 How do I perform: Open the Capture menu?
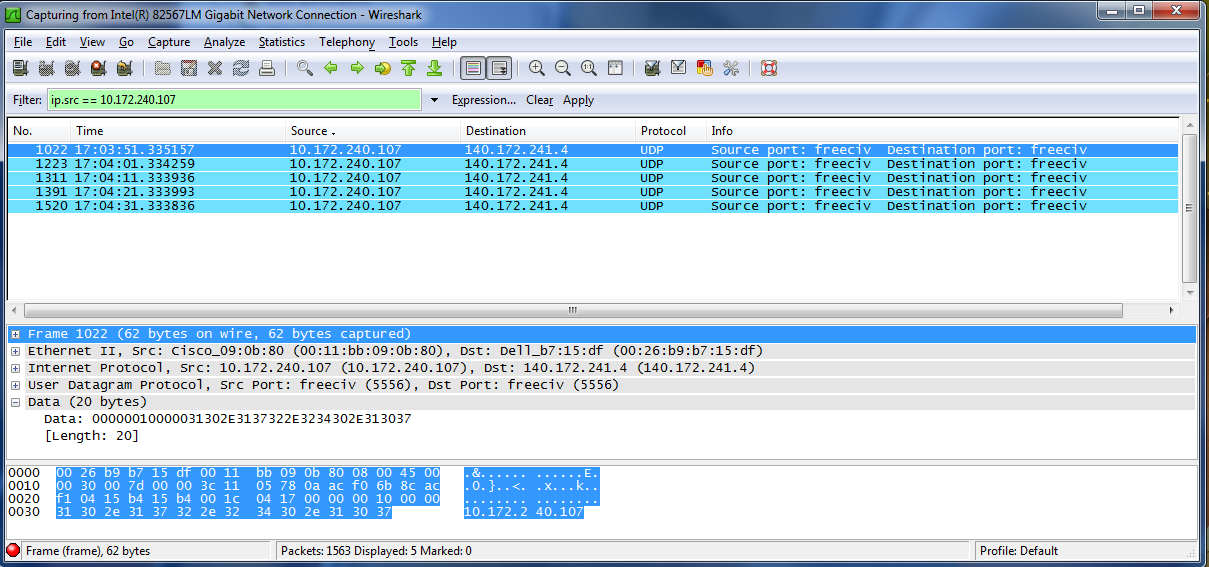coord(169,42)
